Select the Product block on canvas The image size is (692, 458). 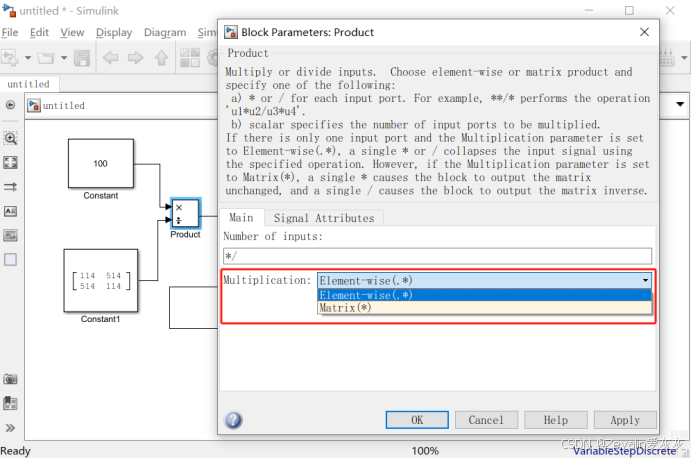tap(185, 212)
